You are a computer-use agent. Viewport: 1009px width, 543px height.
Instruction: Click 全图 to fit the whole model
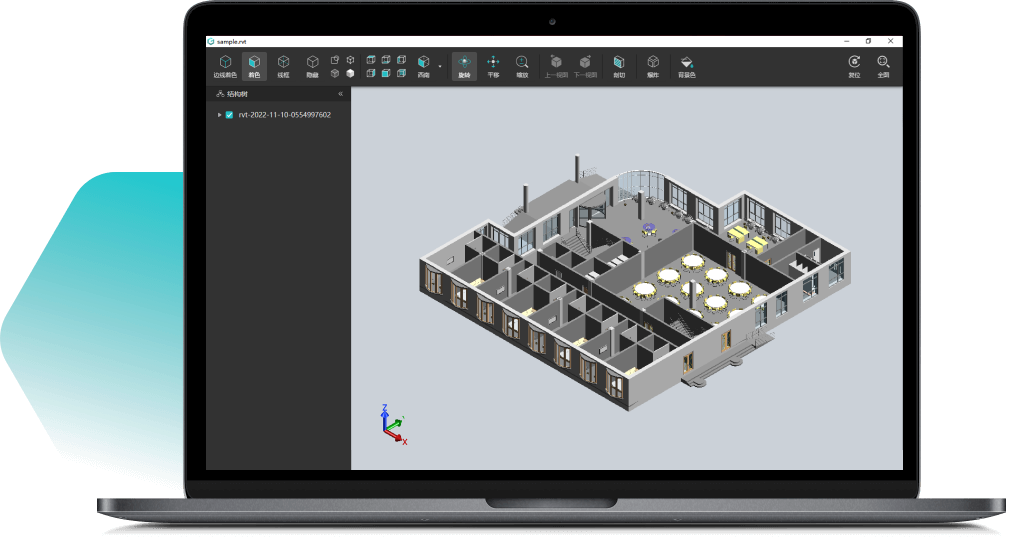(x=883, y=66)
